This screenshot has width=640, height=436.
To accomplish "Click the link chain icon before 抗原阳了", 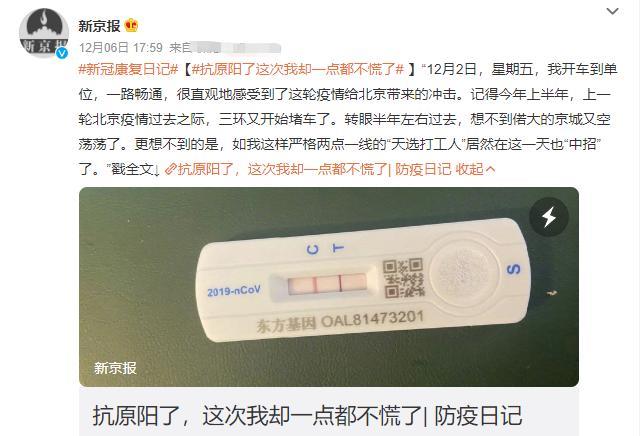I will pyautogui.click(x=171, y=169).
